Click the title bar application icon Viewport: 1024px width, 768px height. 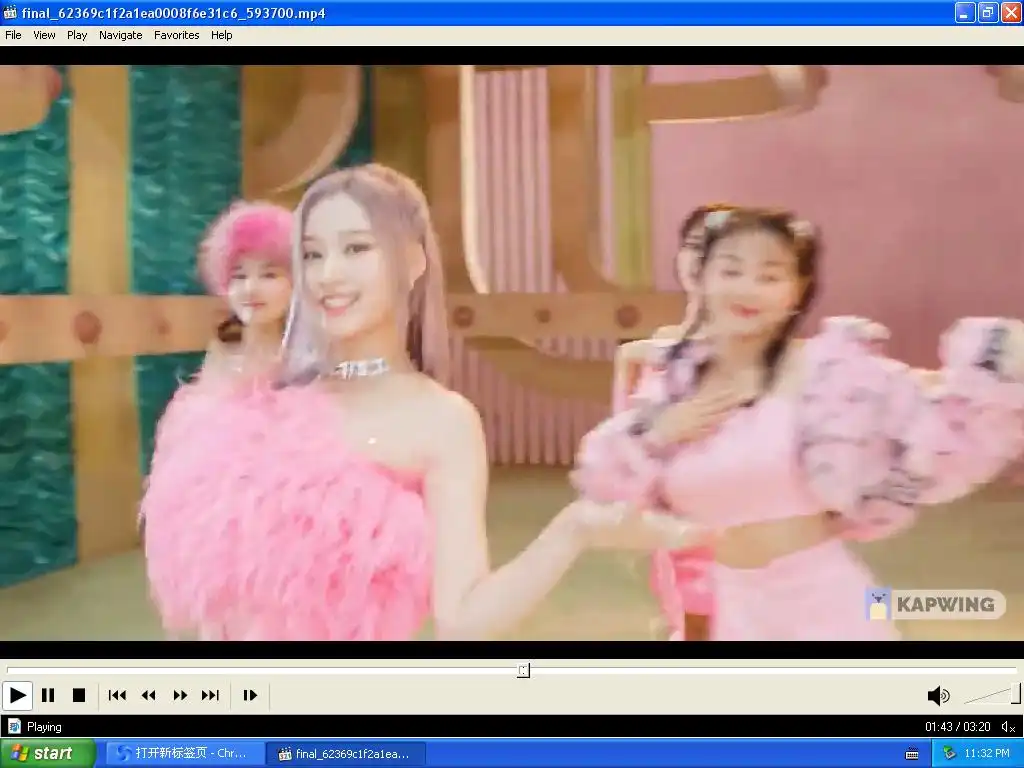pyautogui.click(x=10, y=12)
